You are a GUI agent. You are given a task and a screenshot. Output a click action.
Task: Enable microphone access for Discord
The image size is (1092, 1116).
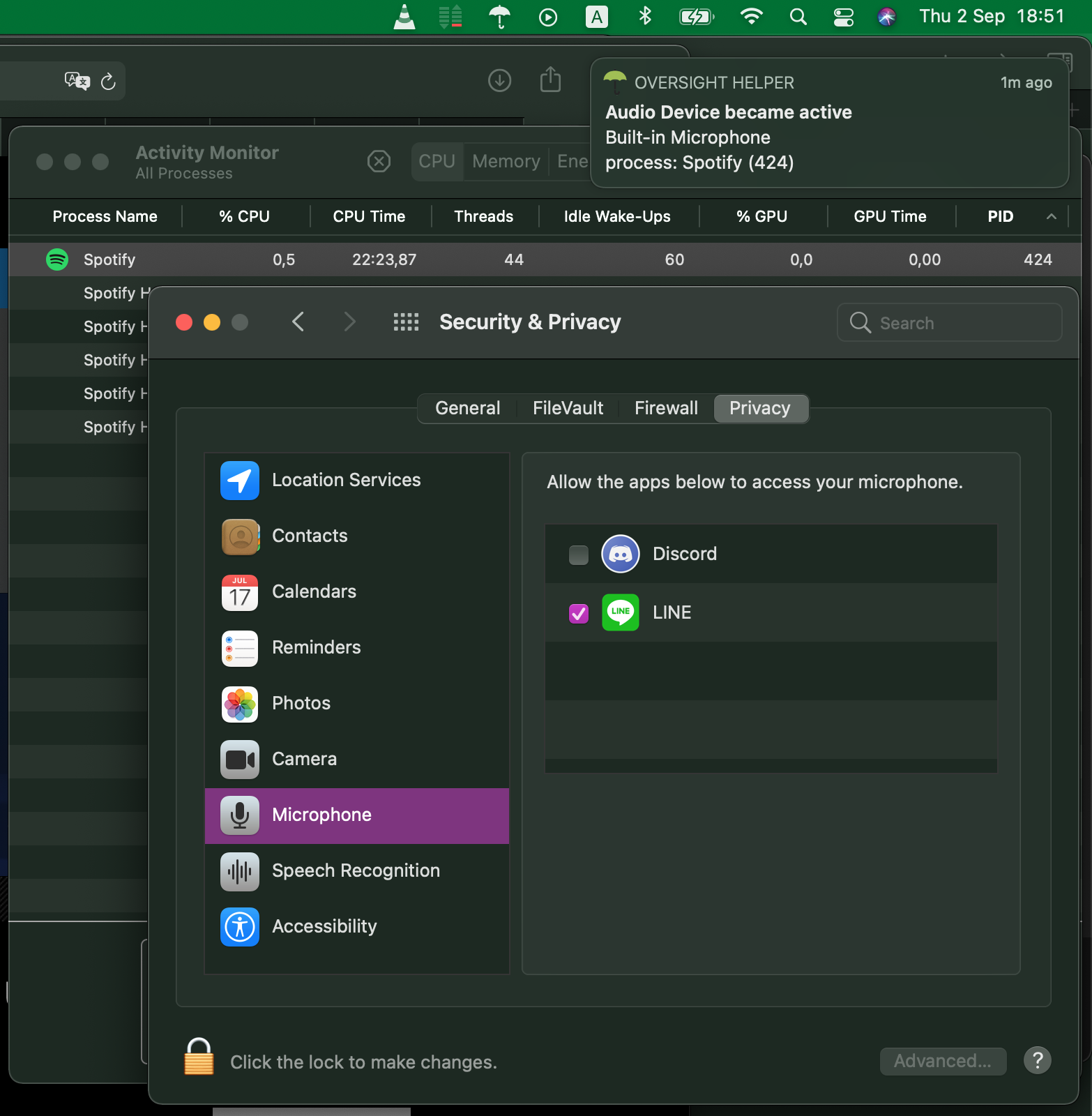pos(579,555)
